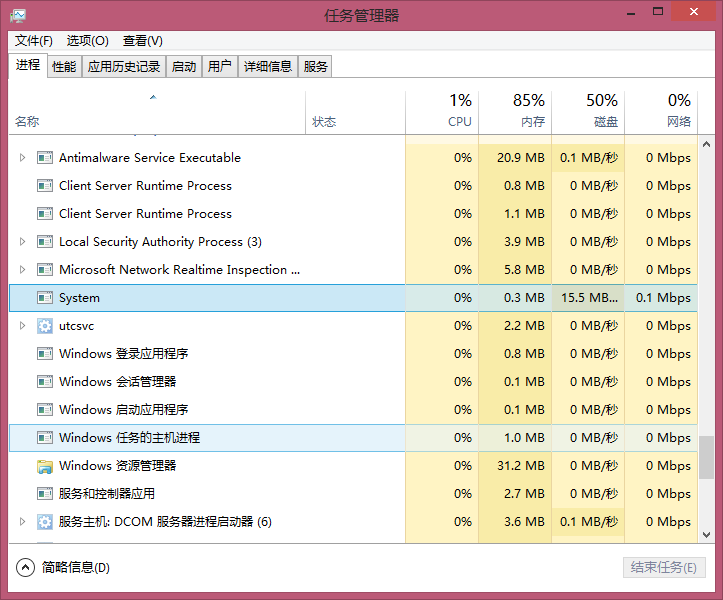This screenshot has width=723, height=600.
Task: Select the Windows 资源管理器 process name
Action: tap(118, 466)
